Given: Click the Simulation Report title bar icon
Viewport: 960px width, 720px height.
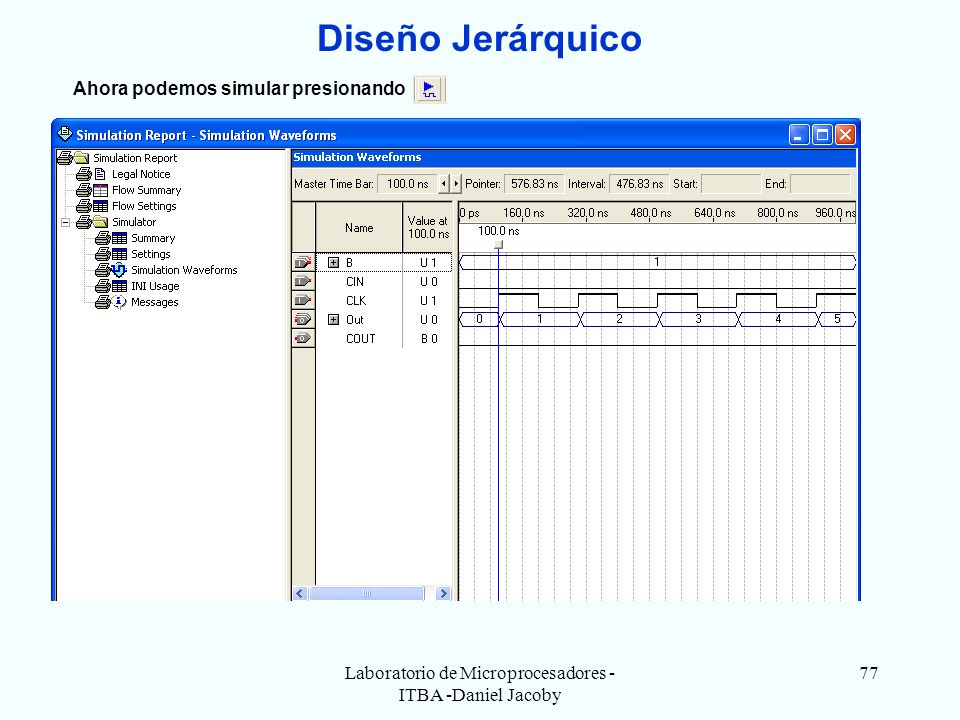Looking at the screenshot, I should tap(64, 134).
